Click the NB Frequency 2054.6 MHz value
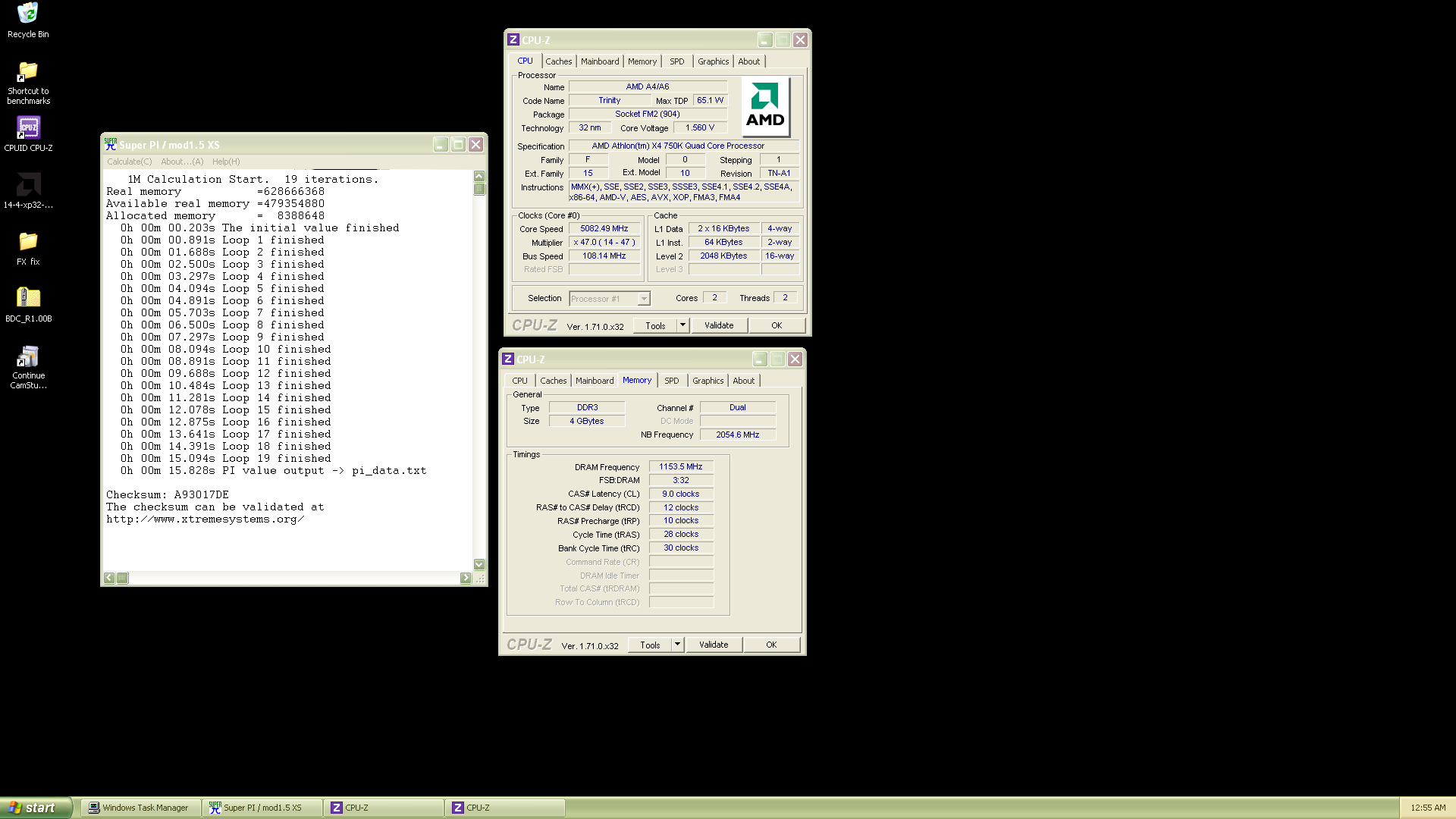Screen dimensions: 1456x819 tap(738, 435)
